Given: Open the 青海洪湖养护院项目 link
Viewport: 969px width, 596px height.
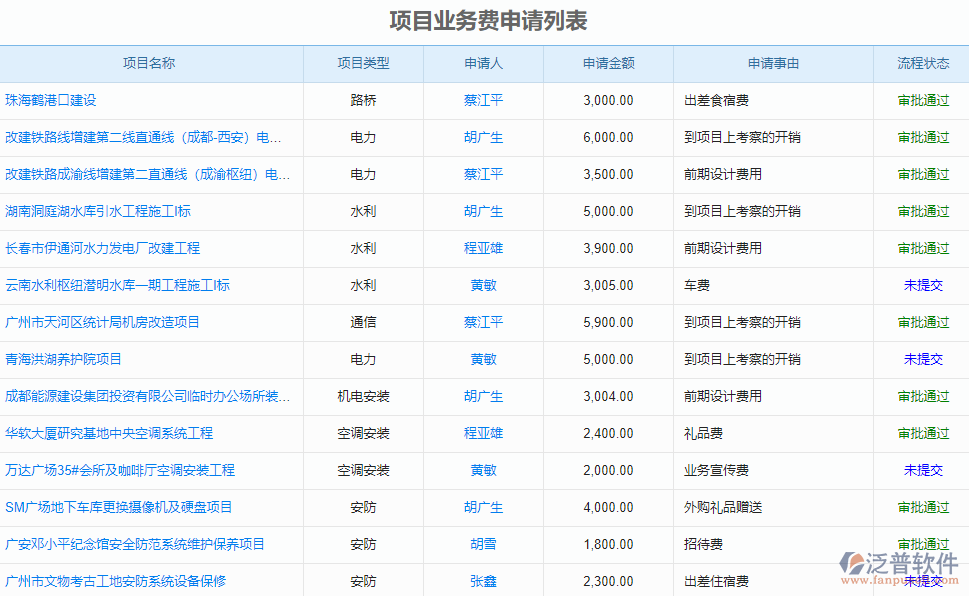Looking at the screenshot, I should 63,359.
